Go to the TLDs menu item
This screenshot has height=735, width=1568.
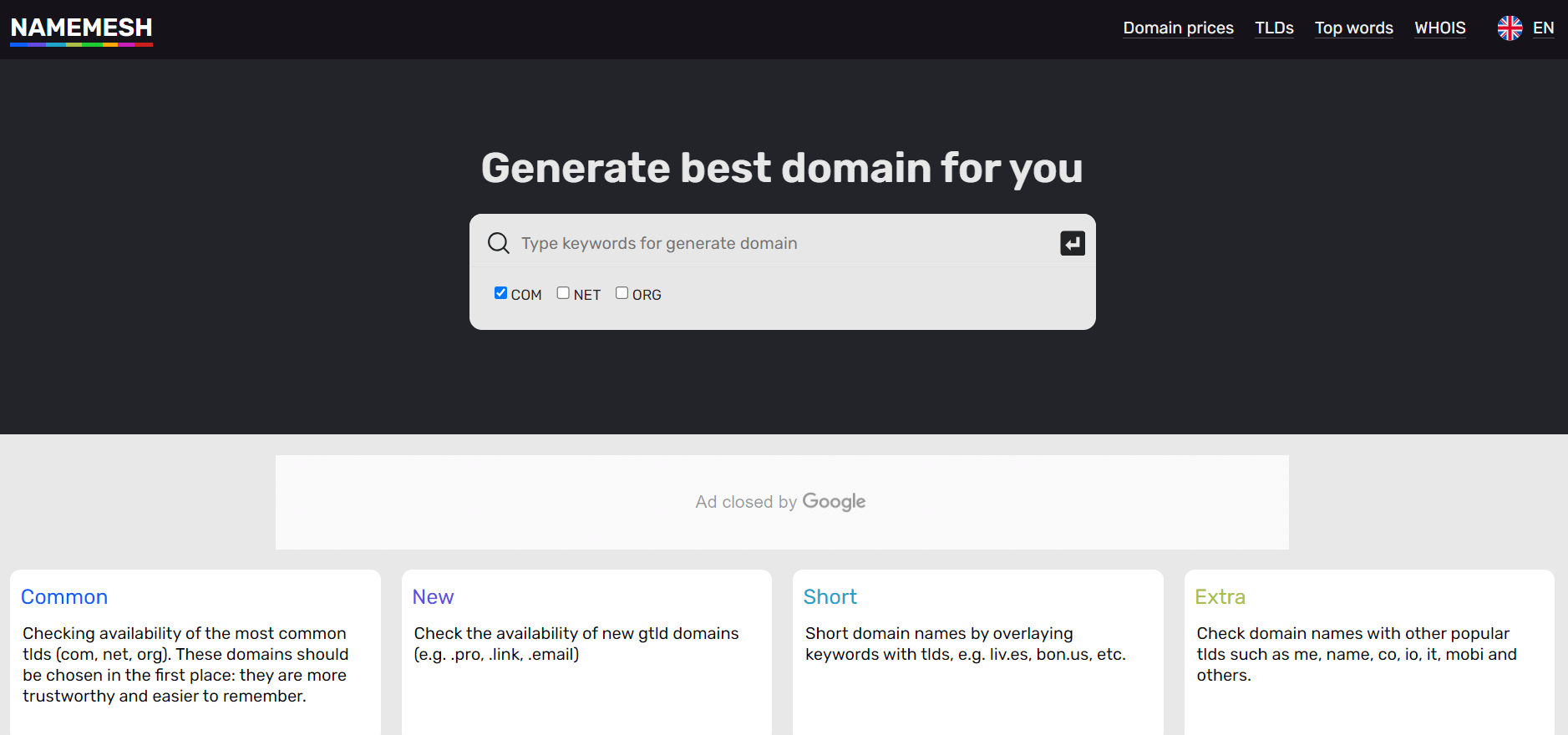tap(1273, 28)
